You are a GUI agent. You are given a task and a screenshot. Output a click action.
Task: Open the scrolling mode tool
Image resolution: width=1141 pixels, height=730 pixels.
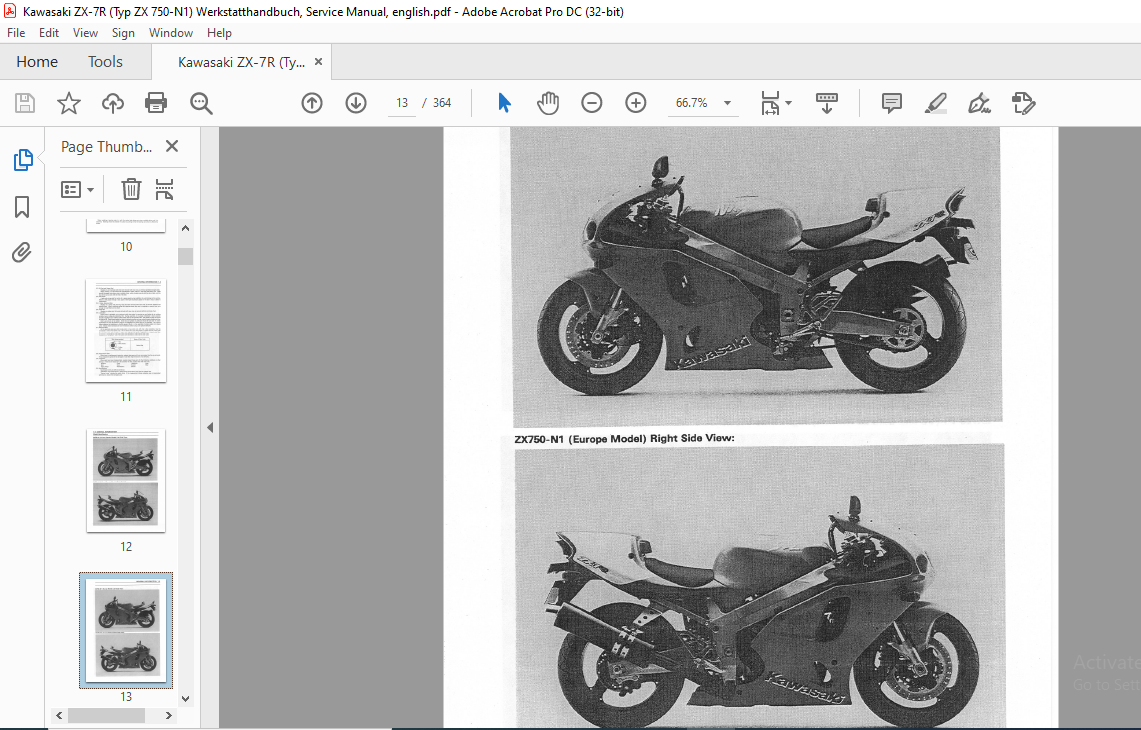tap(827, 103)
